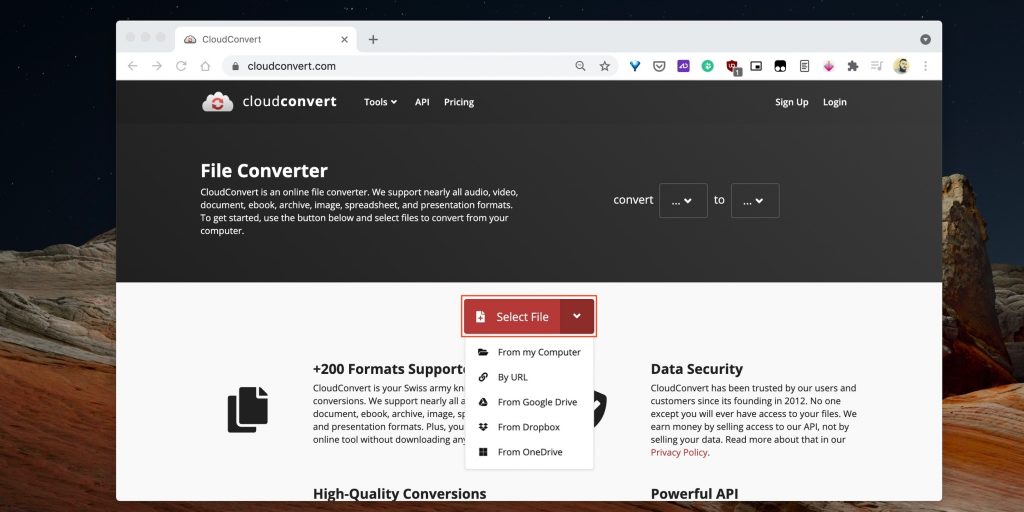Click the address bar showing cloudconvert.com
1024x512 pixels.
tap(420, 66)
